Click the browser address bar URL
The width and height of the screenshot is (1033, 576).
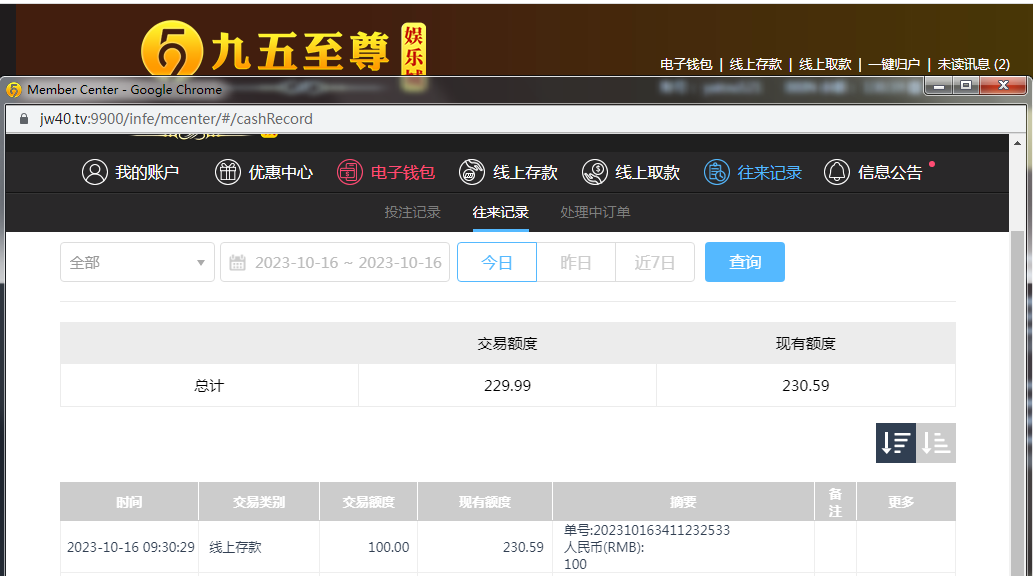[176, 119]
